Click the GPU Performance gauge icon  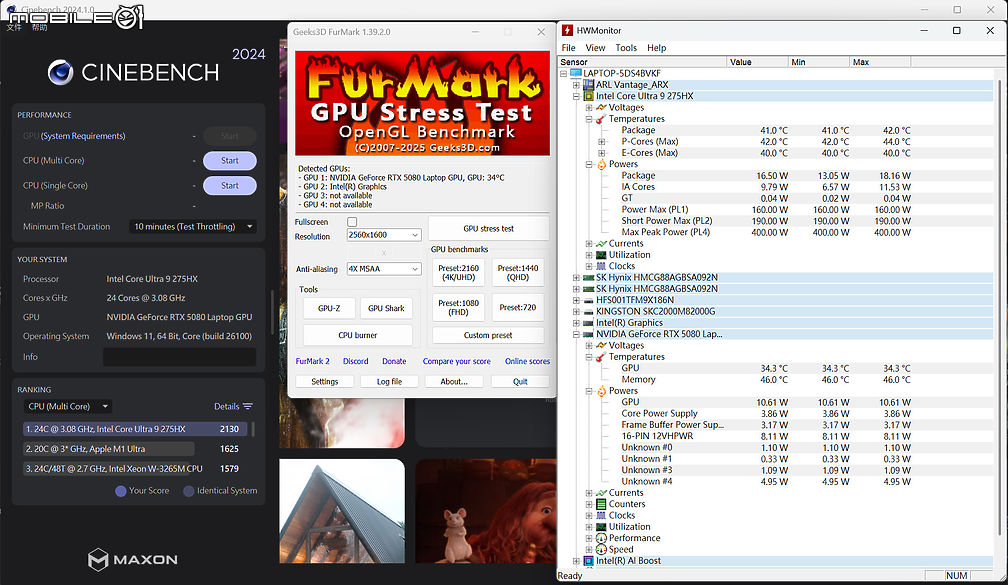[x=601, y=538]
